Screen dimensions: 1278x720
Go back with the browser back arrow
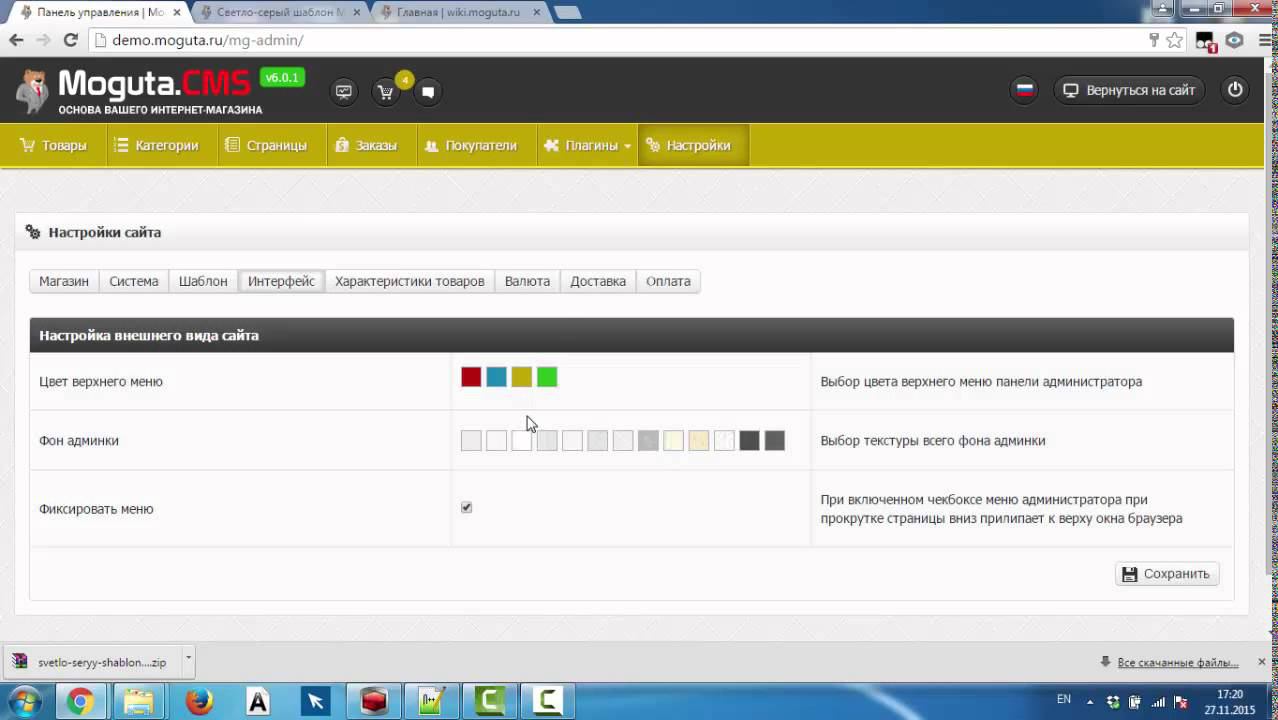pyautogui.click(x=16, y=40)
